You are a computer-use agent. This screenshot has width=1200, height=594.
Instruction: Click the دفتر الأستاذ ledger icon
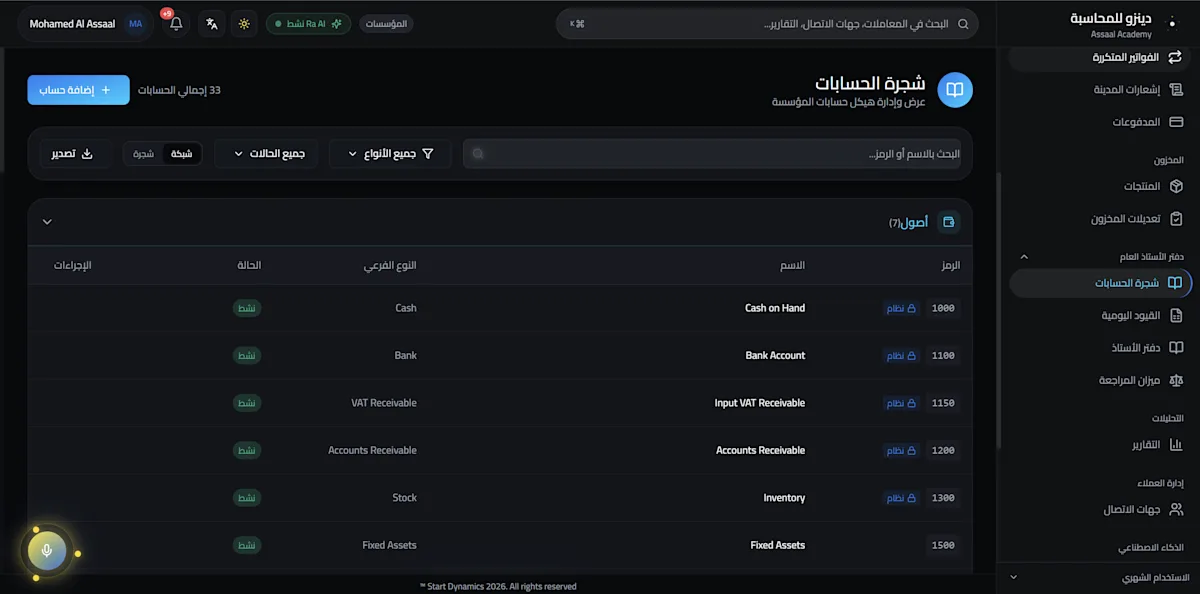[x=1176, y=347]
